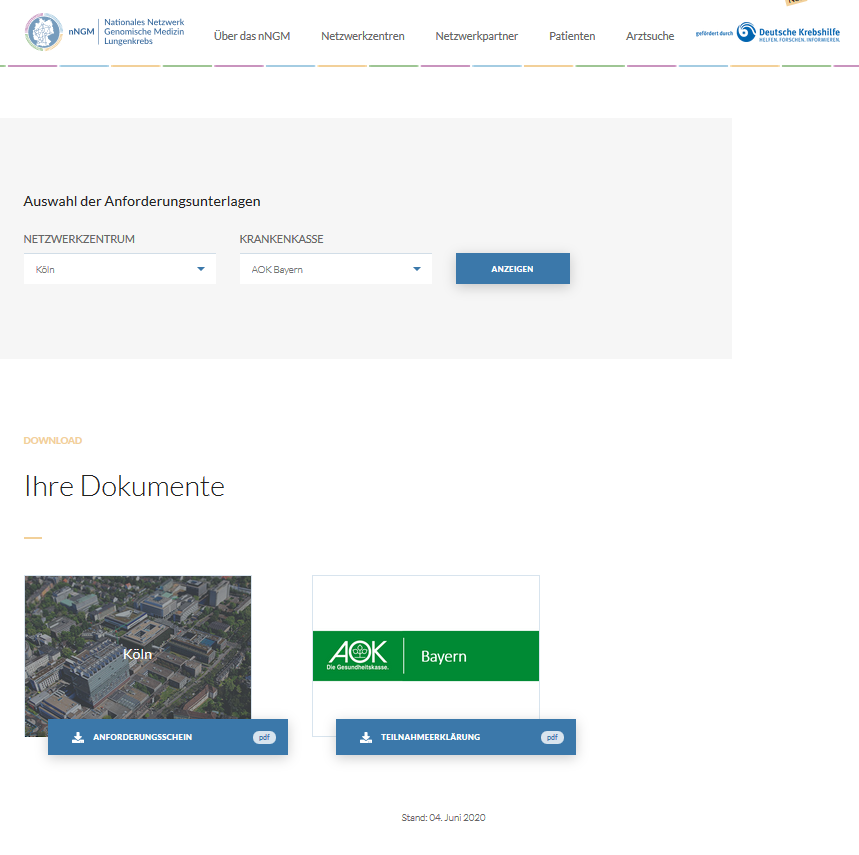This screenshot has height=855, width=859.
Task: Download the Teilnahmeerklärung document
Action: [x=455, y=737]
